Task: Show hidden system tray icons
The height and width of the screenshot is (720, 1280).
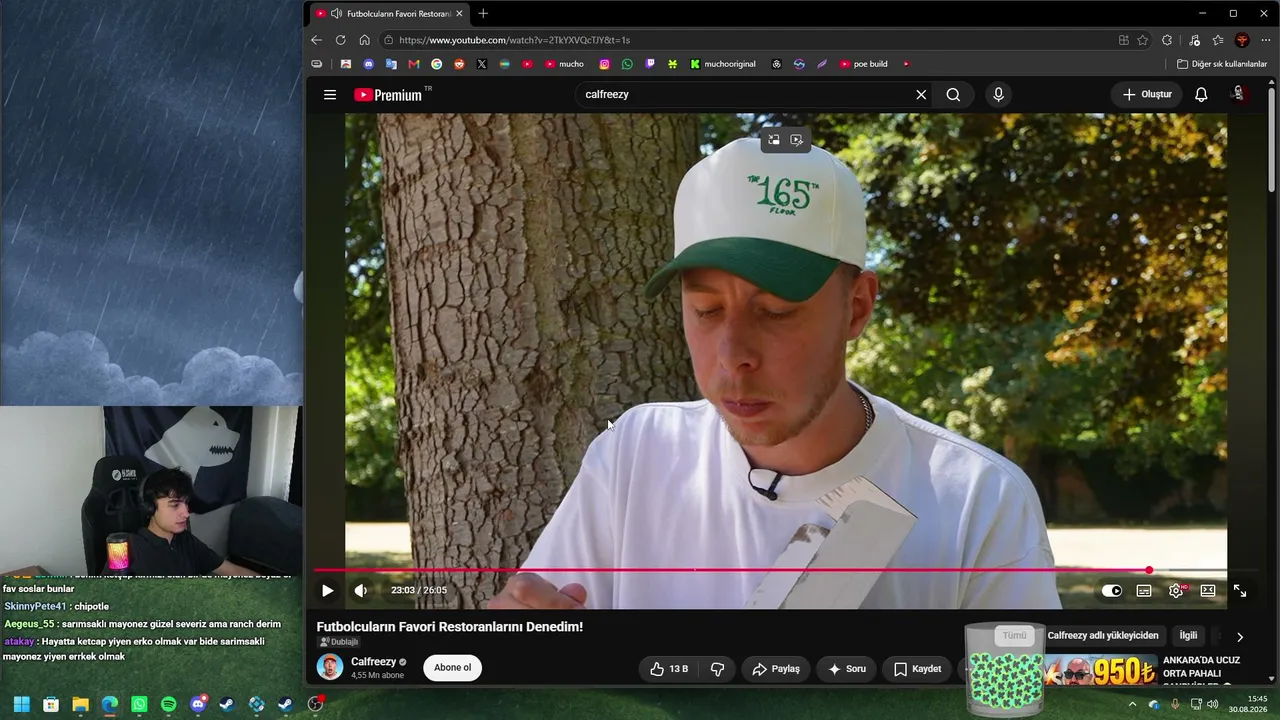Action: pos(1132,705)
